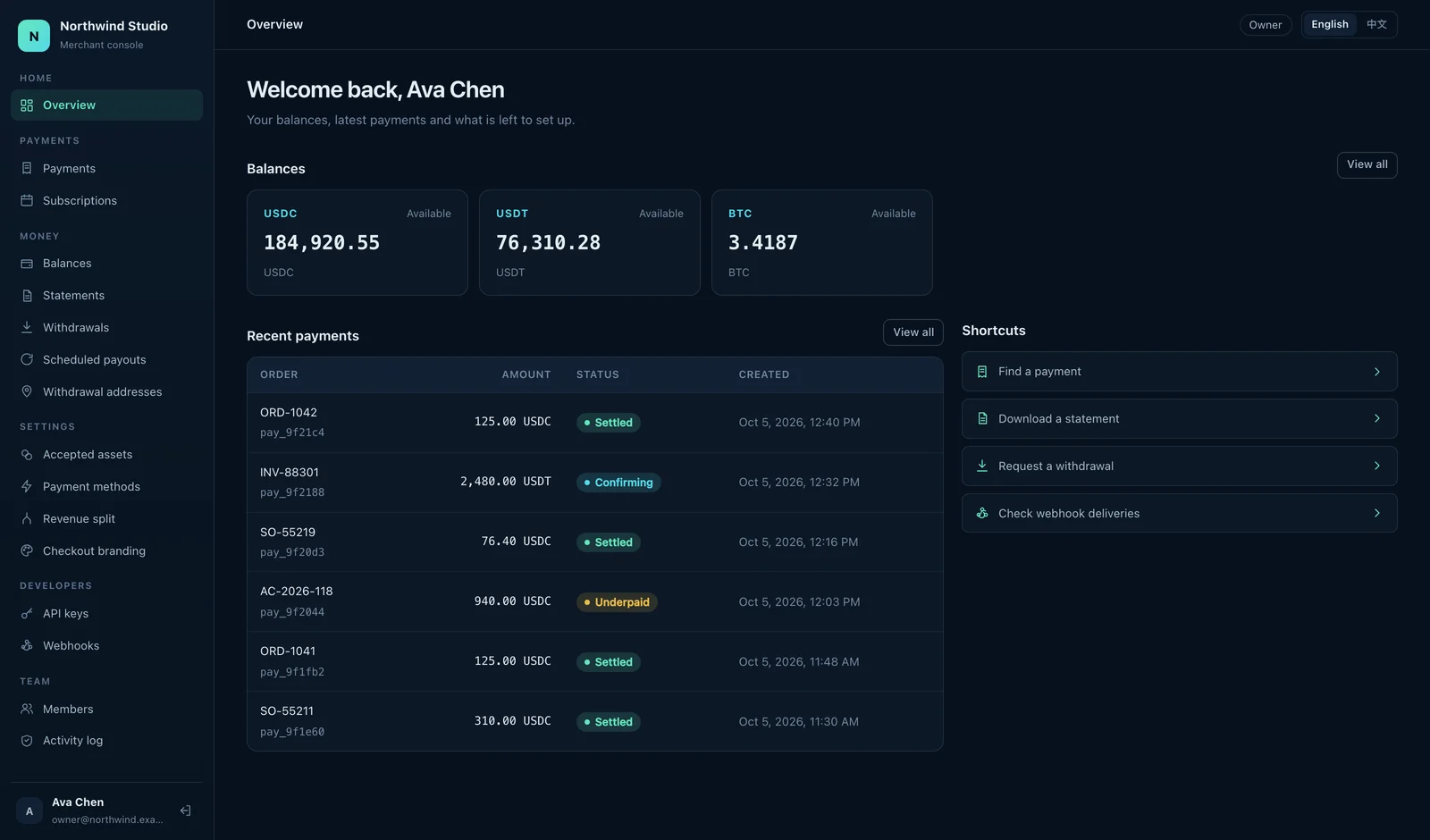Click the Northwind Studio N logo
1430x840 pixels.
(x=34, y=36)
